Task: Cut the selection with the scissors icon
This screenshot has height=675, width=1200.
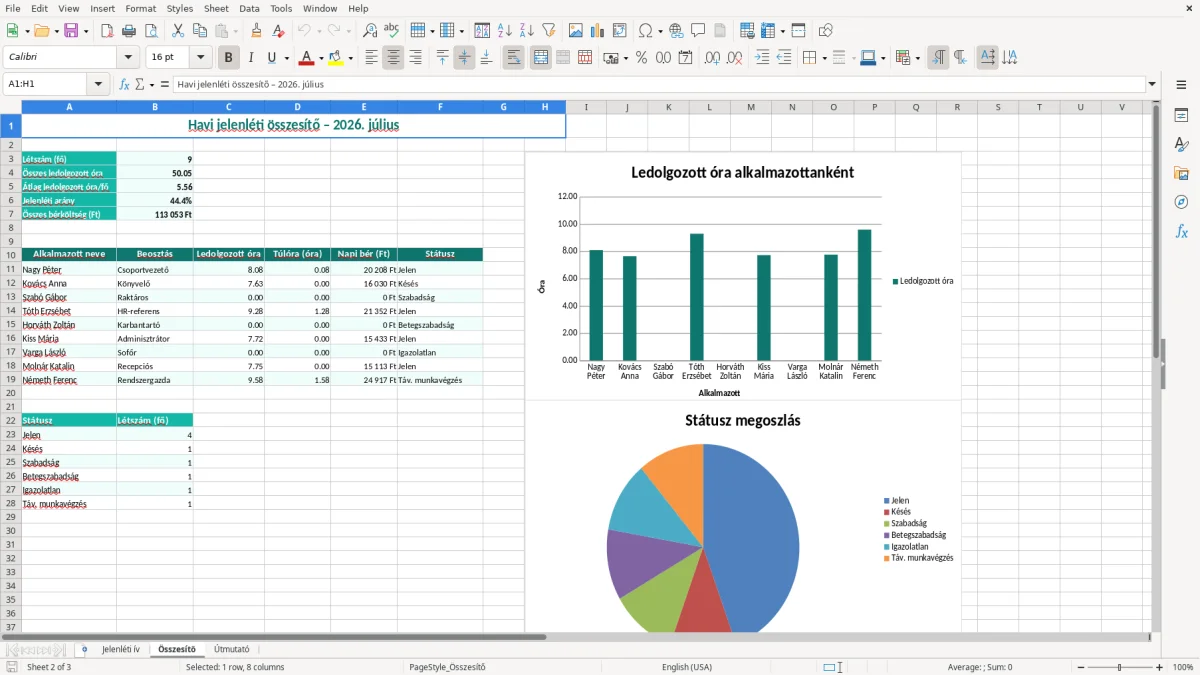Action: pos(177,31)
